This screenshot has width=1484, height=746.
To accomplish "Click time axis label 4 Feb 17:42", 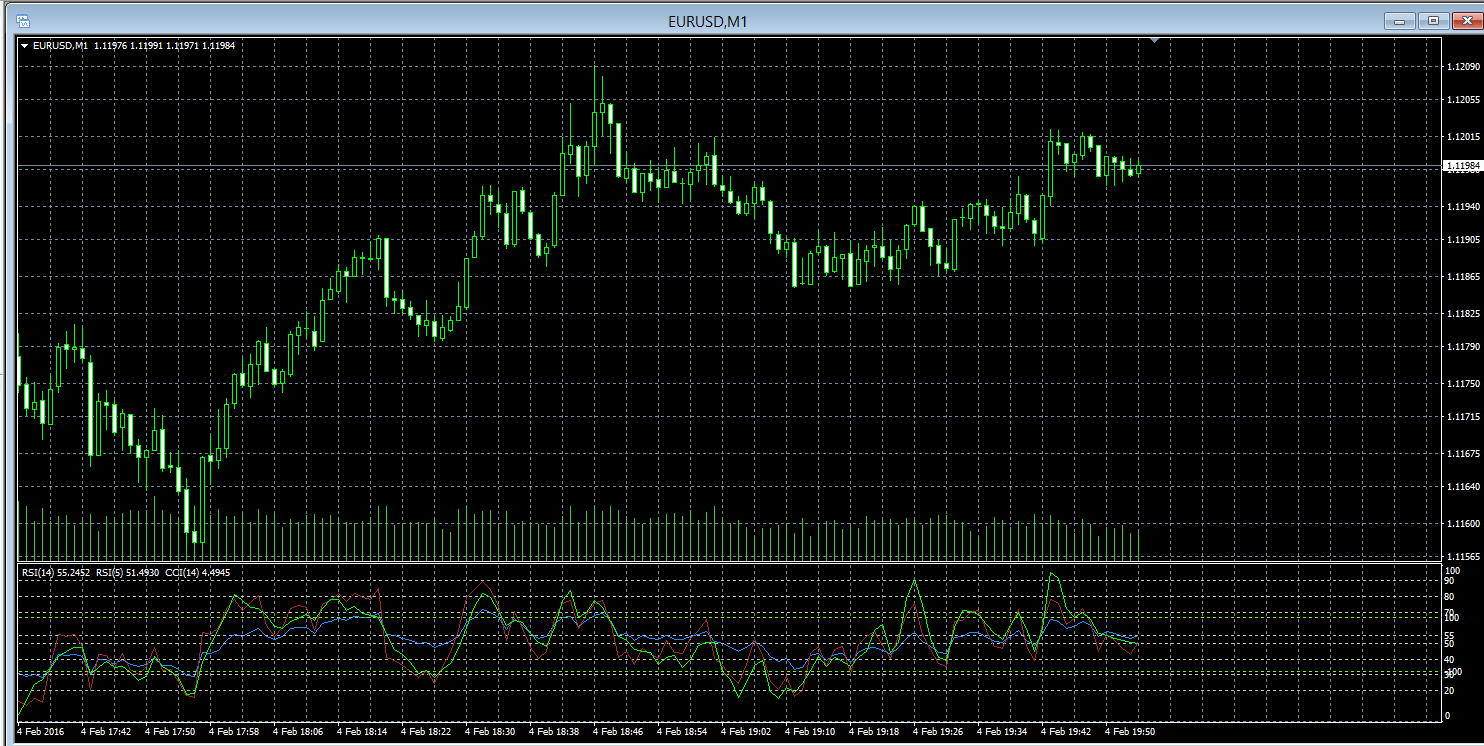I will point(108,733).
